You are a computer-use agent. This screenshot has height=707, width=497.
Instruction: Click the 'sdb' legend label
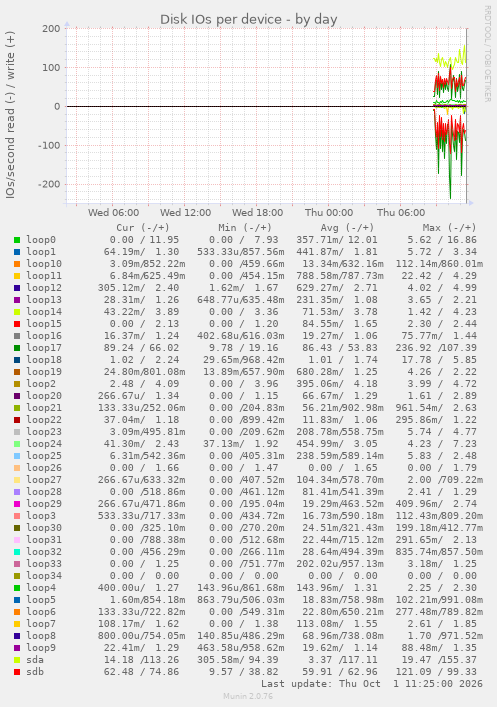35,672
